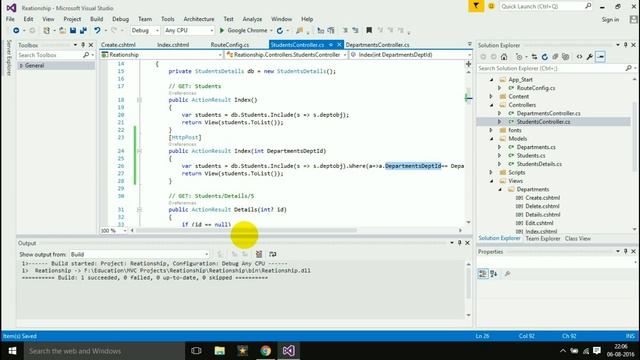This screenshot has height=360, width=640.
Task: Start debugging with the green play arrow
Action: (x=222, y=31)
